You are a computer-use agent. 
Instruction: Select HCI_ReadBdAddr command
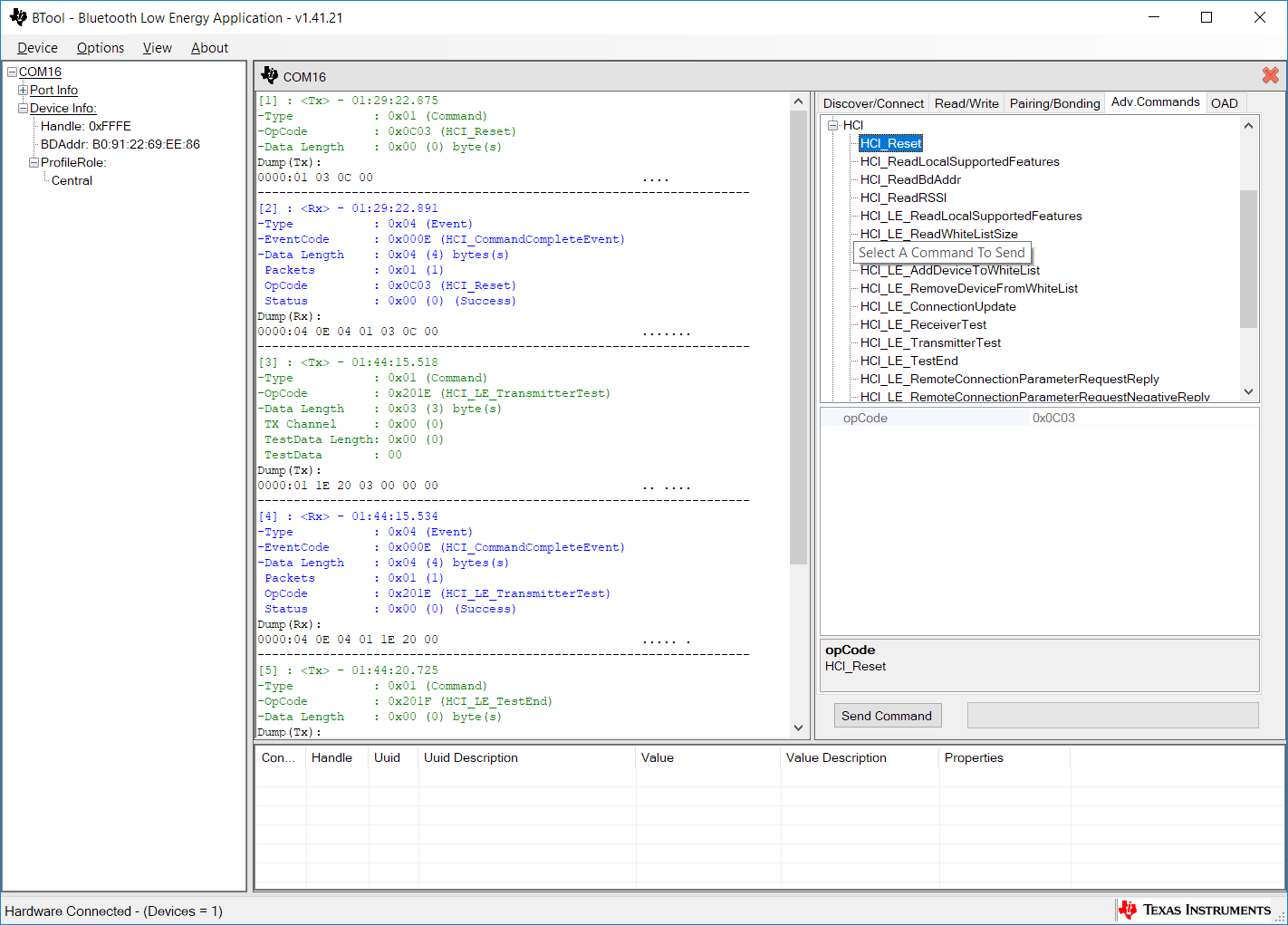909,179
